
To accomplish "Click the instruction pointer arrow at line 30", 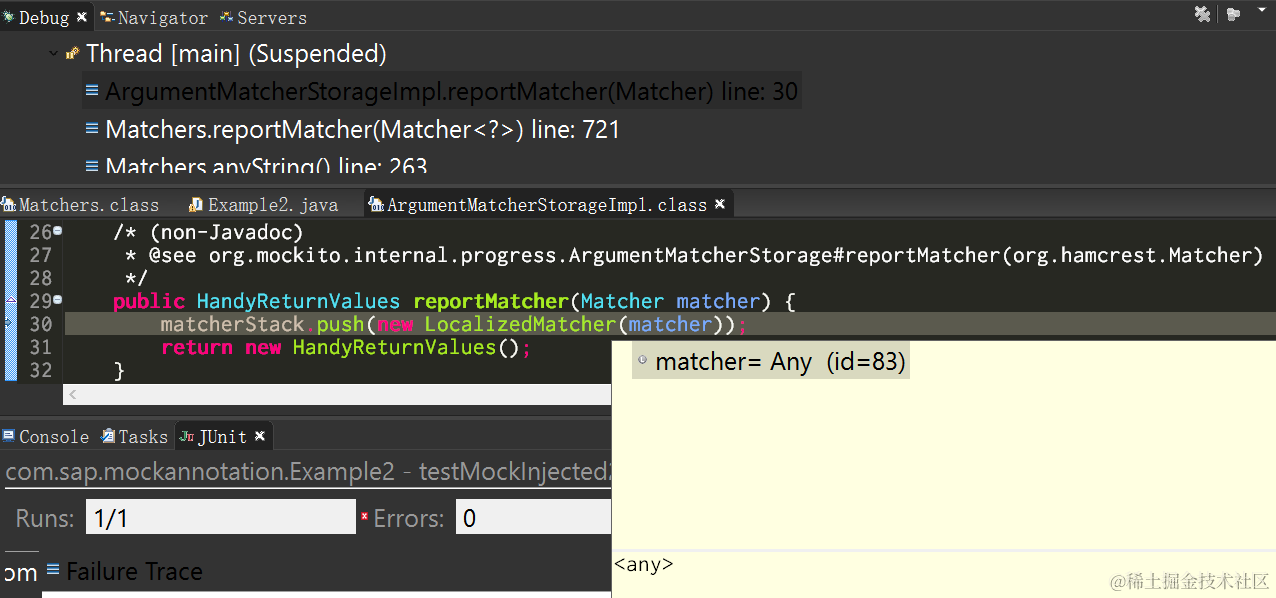I will point(9,323).
